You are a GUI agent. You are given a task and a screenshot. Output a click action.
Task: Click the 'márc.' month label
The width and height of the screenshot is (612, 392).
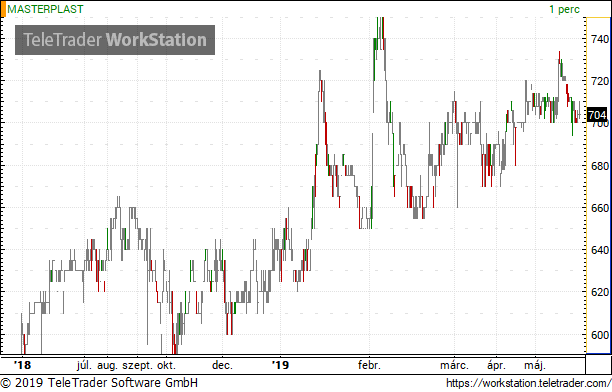tap(454, 365)
